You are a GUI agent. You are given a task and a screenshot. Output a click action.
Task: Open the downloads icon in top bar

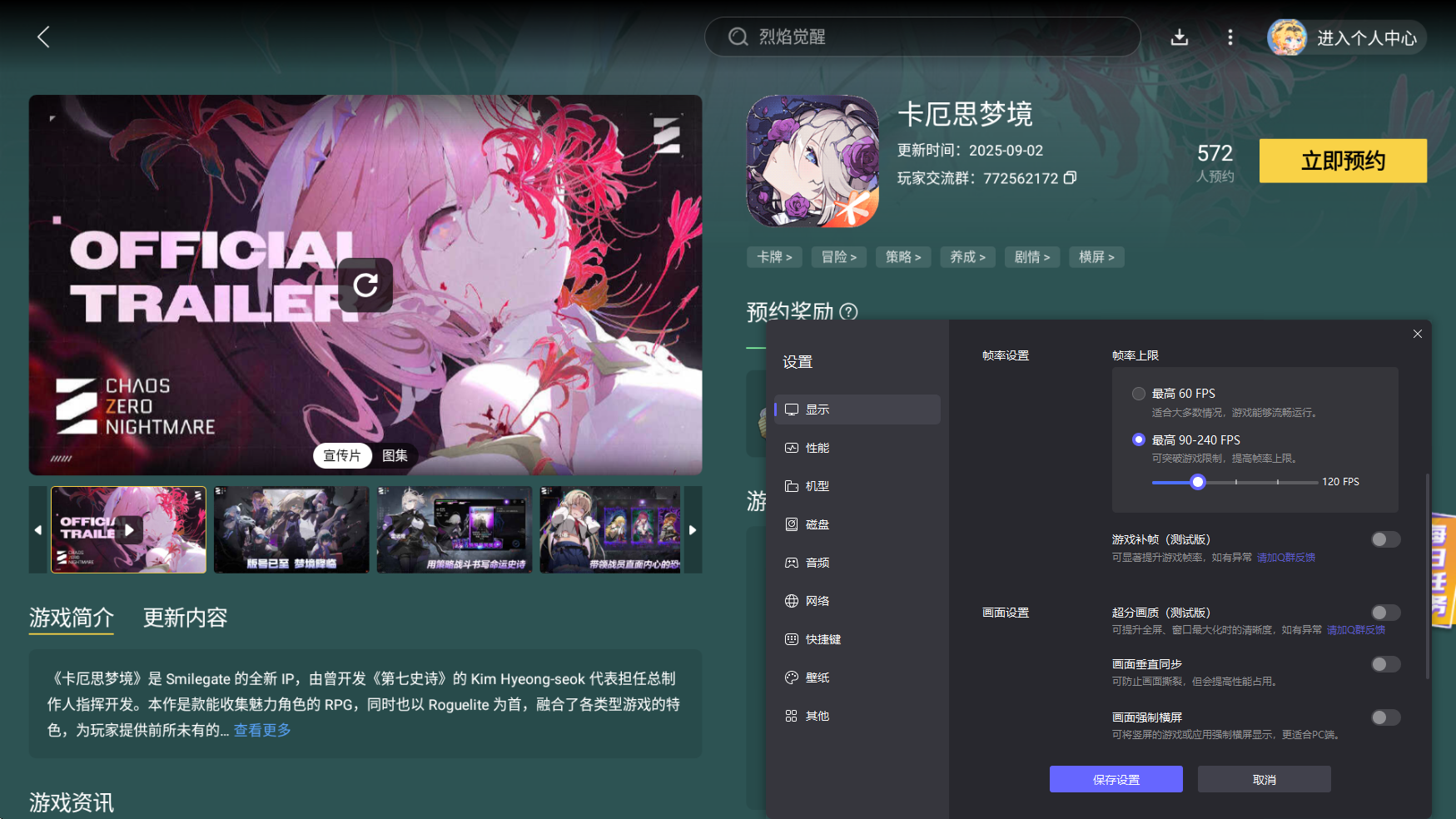[x=1180, y=37]
